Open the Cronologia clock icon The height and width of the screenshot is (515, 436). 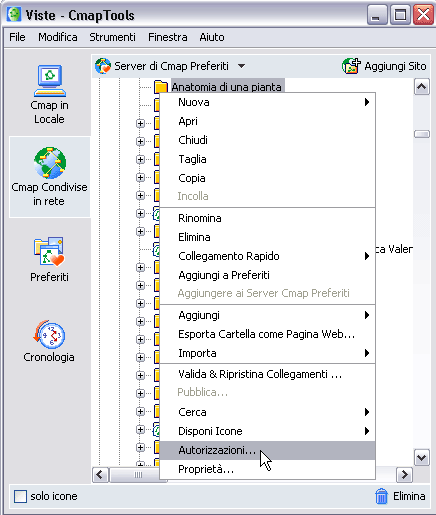tap(49, 334)
